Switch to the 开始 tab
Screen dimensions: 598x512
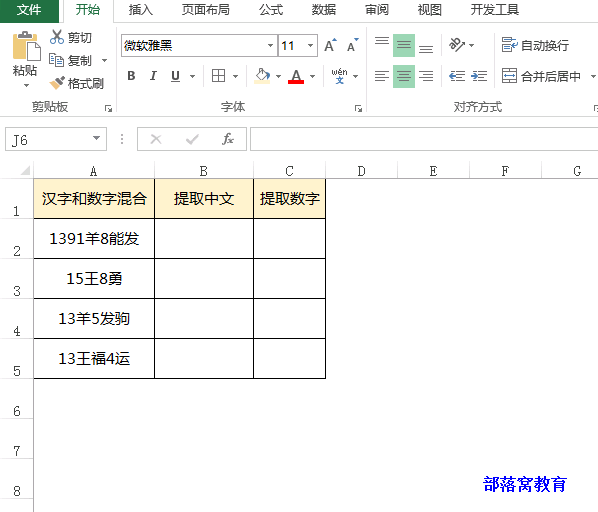click(x=88, y=10)
